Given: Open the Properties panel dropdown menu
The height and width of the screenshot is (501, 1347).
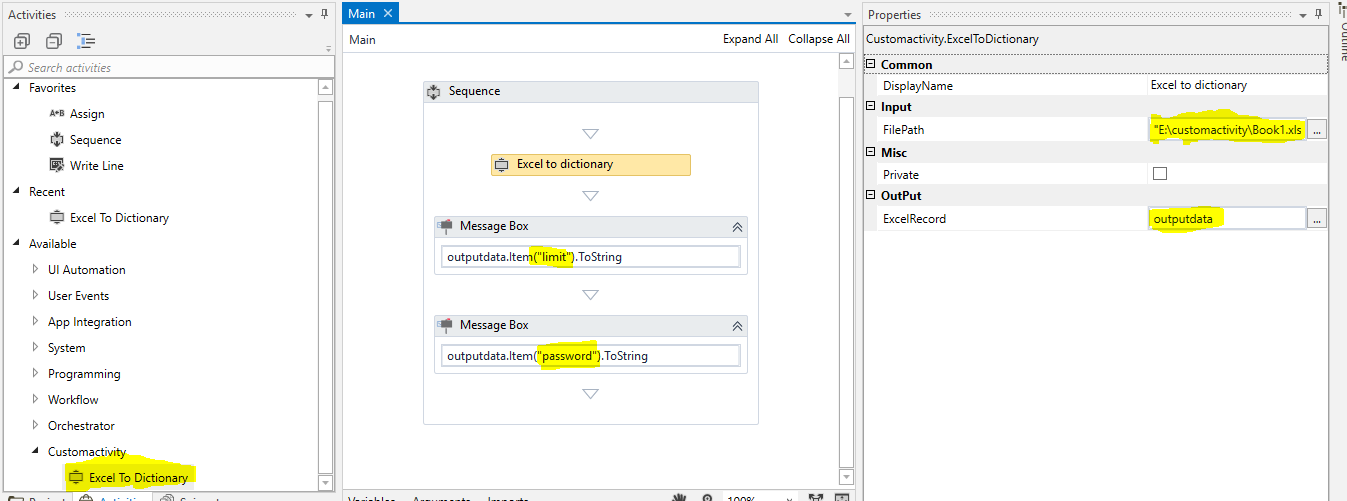Looking at the screenshot, I should point(1303,15).
